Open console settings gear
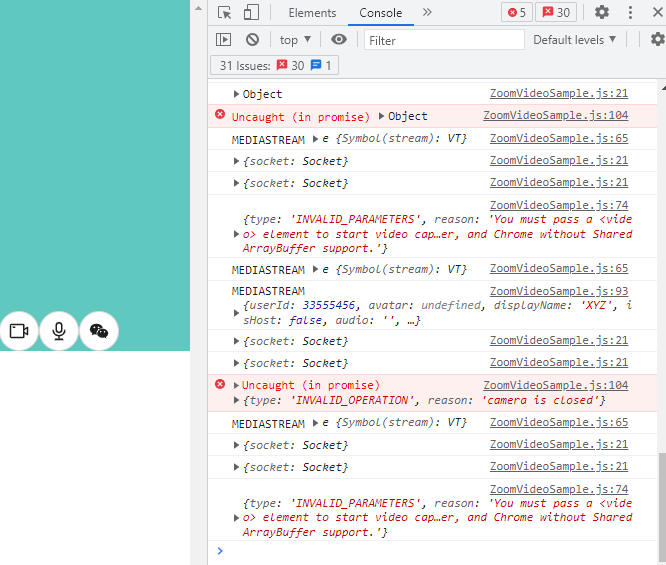 pos(658,40)
